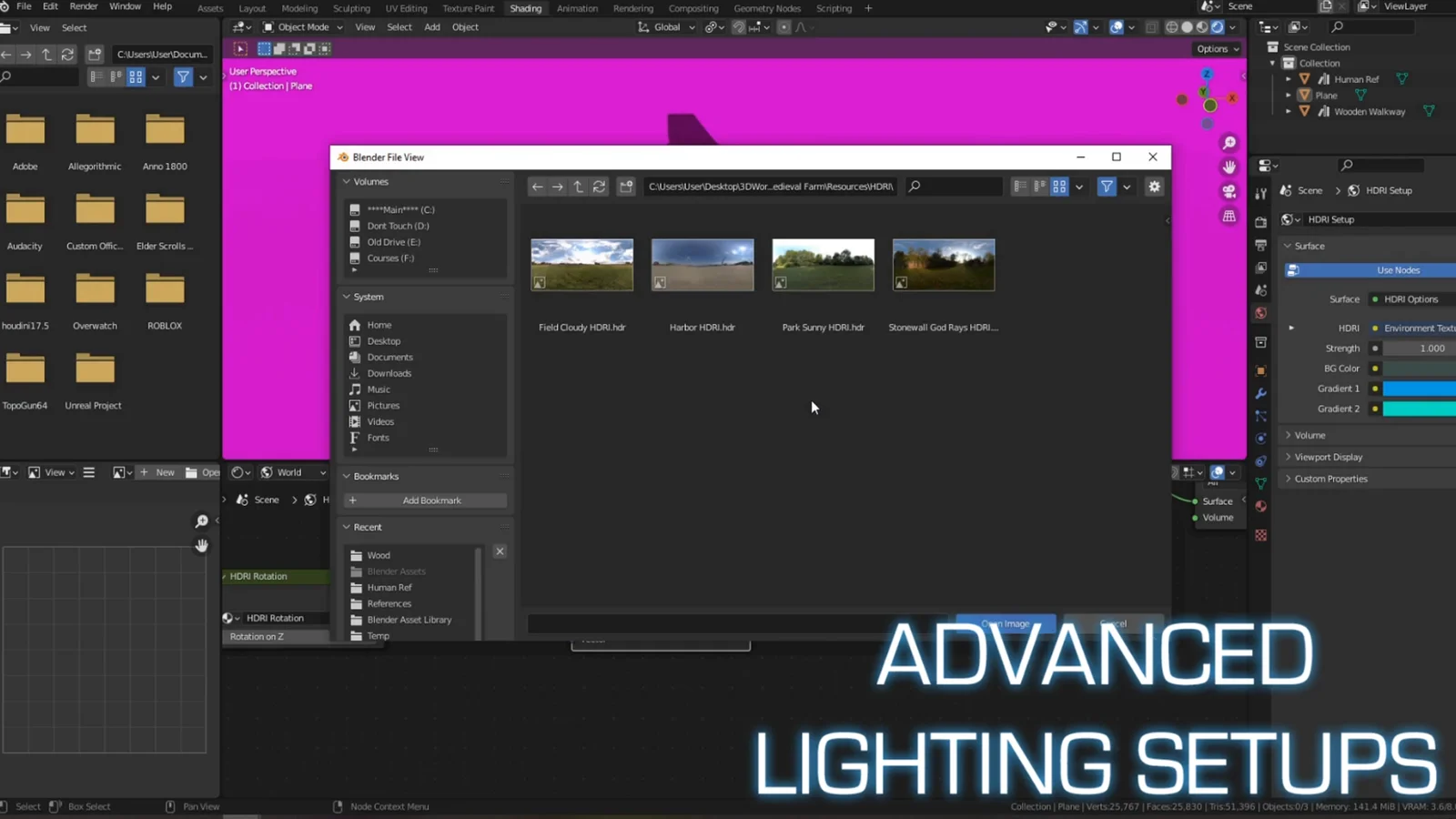
Task: Switch to vertical list display mode
Action: pos(1020,187)
